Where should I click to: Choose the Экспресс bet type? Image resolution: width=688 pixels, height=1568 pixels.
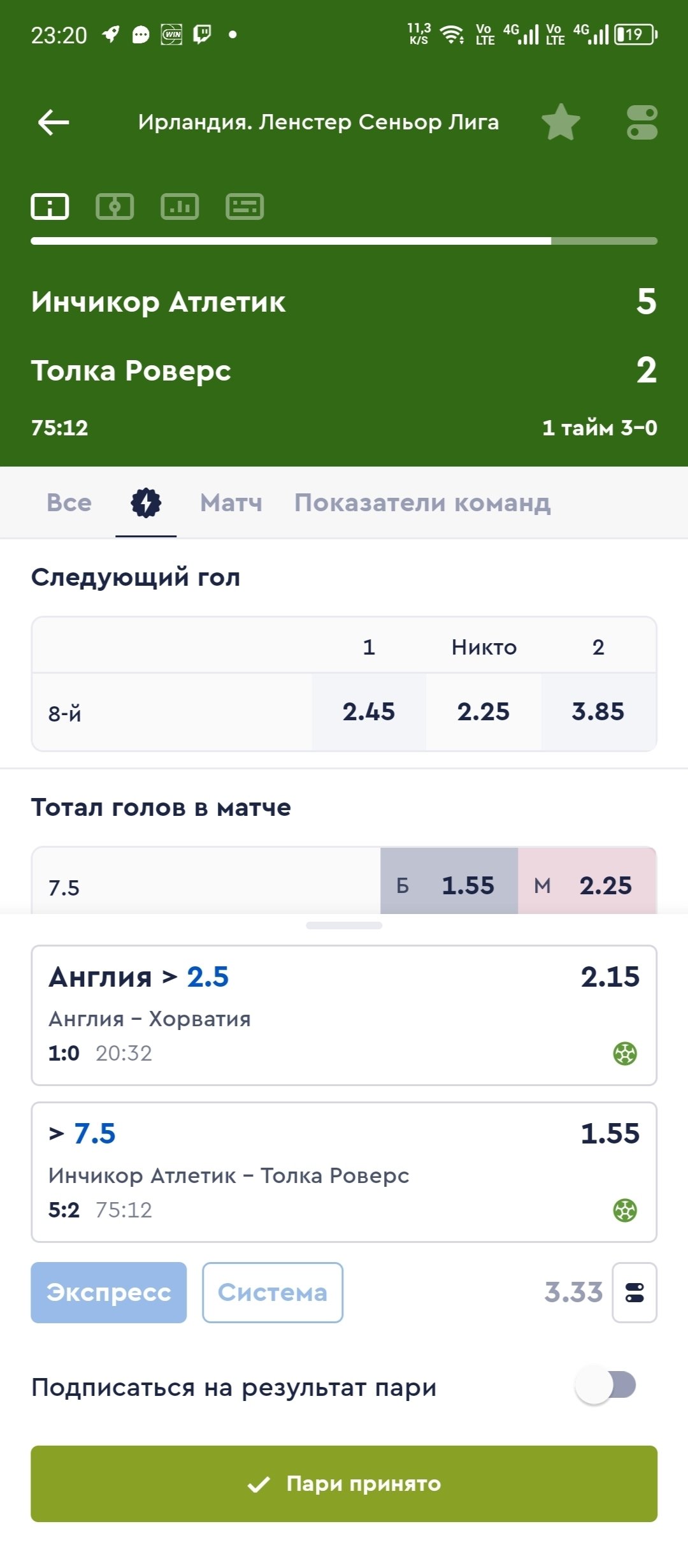109,1293
